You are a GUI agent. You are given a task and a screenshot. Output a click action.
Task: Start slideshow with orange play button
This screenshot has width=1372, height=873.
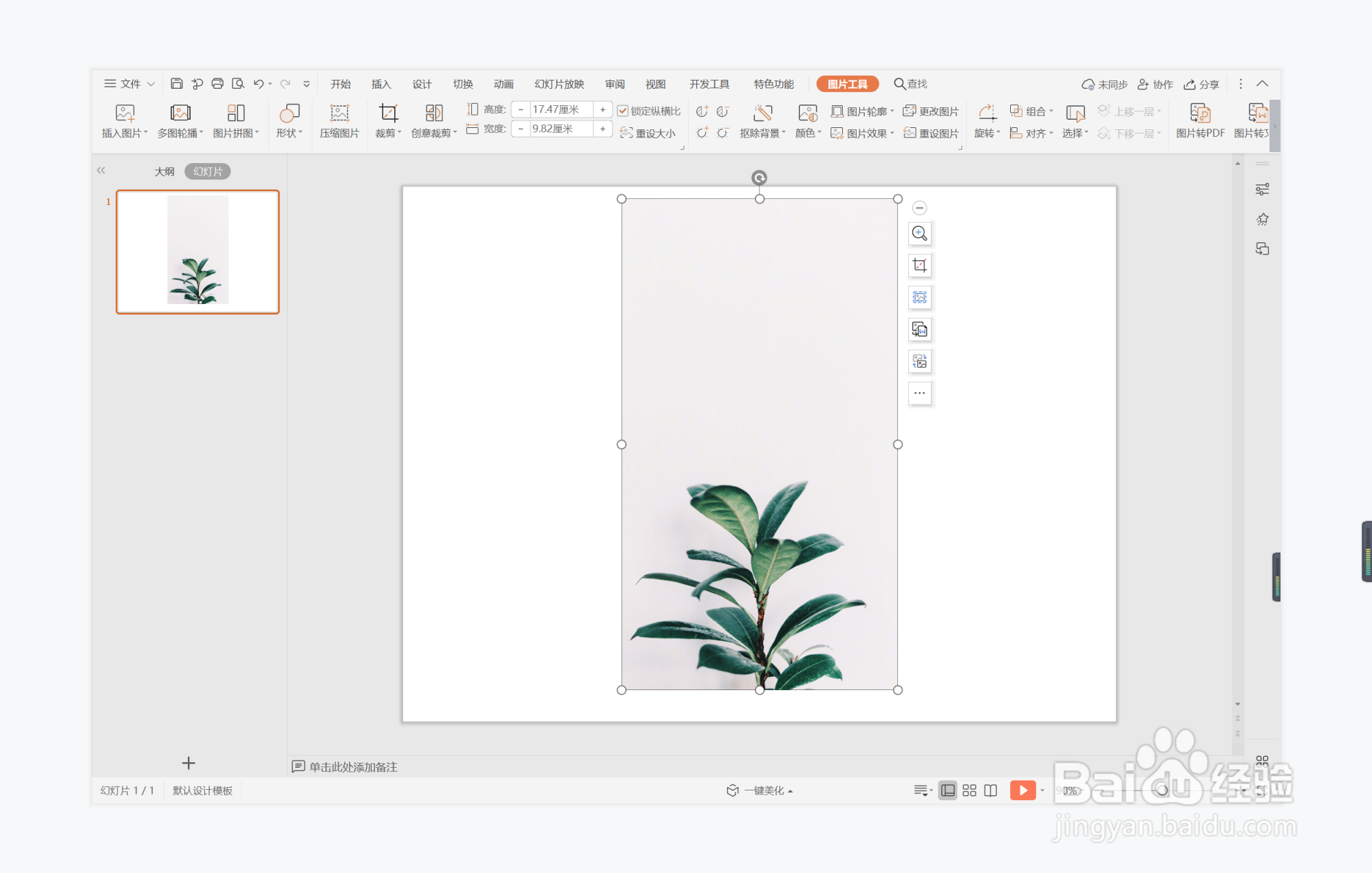click(1022, 790)
